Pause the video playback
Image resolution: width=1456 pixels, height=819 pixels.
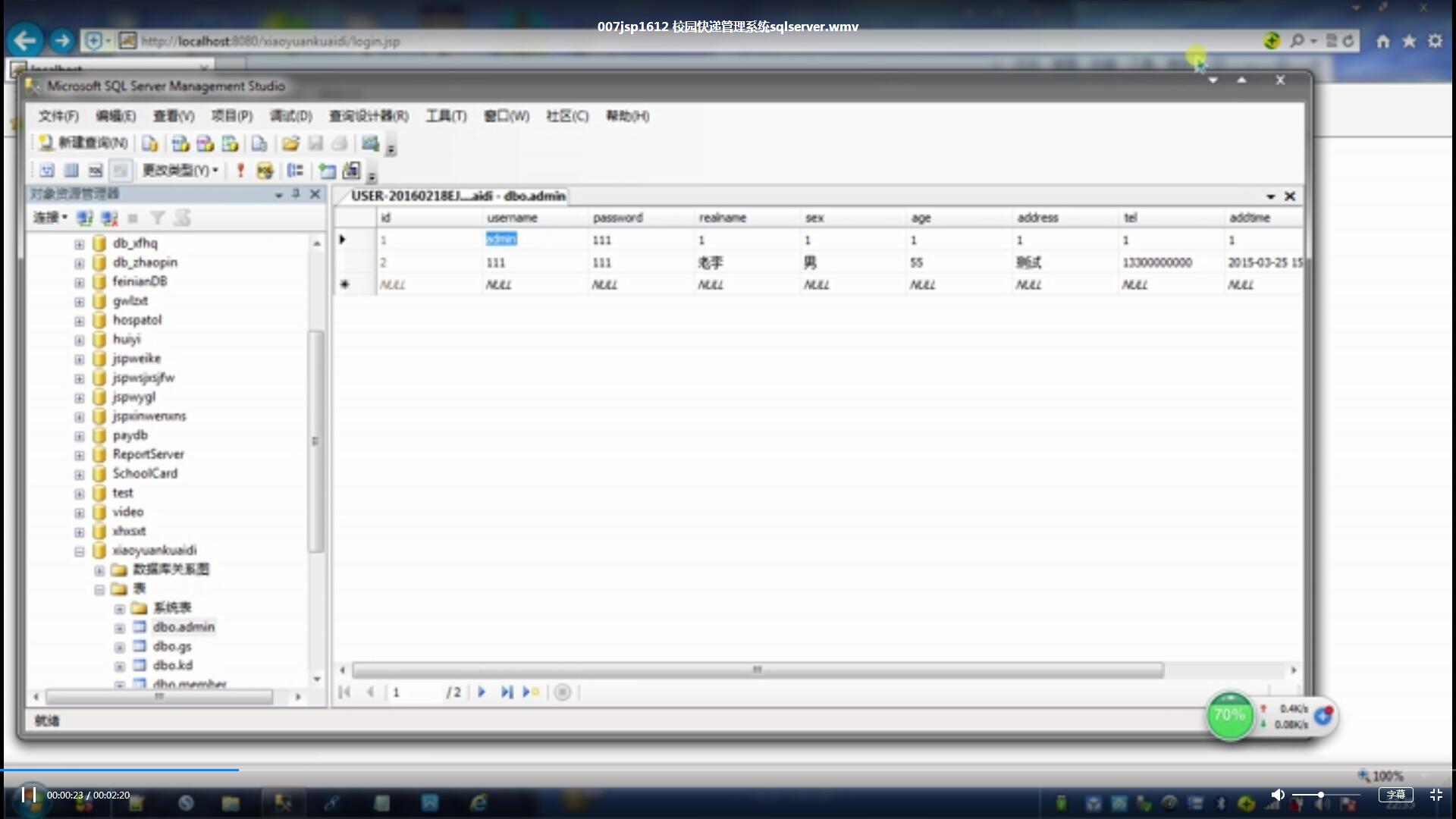(x=29, y=795)
